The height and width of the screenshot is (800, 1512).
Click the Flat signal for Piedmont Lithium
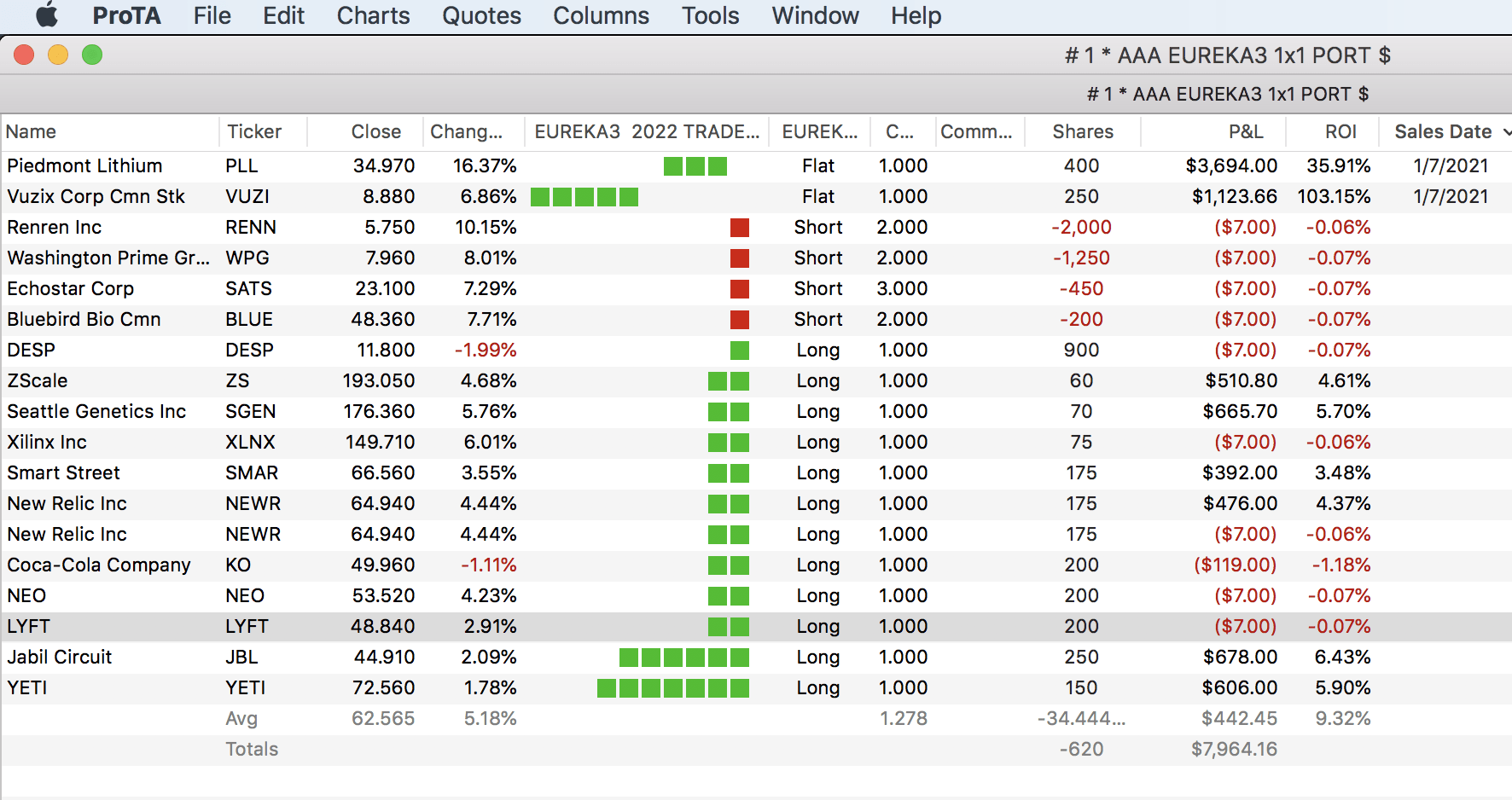click(x=818, y=165)
